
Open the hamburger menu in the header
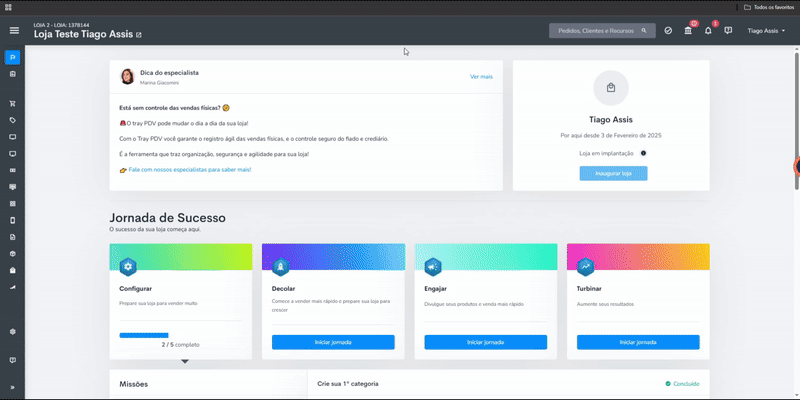click(14, 31)
